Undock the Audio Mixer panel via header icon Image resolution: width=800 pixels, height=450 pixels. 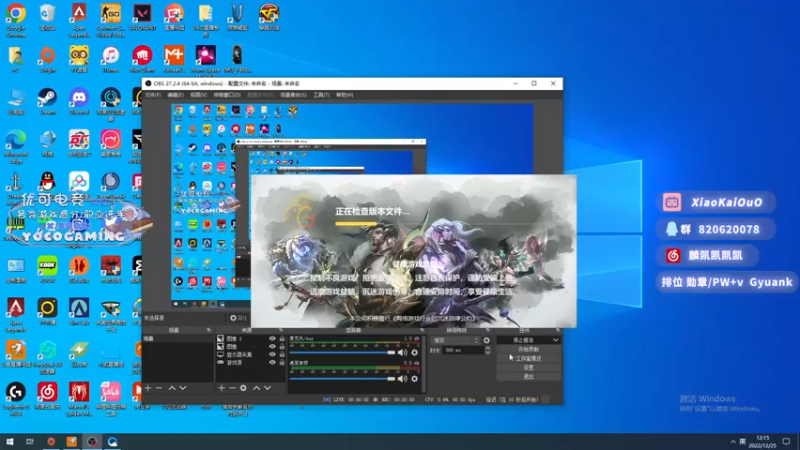[x=421, y=330]
